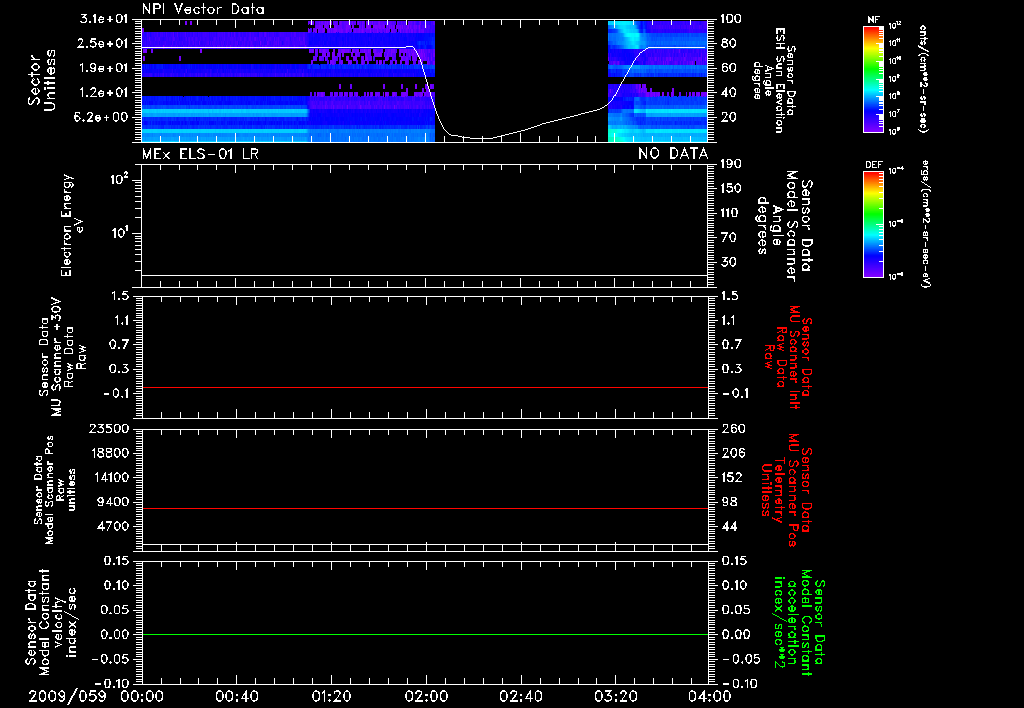The height and width of the screenshot is (708, 1024).
Task: Click the red 'MU Scanner Init Raw Data' label
Action: [x=788, y=357]
